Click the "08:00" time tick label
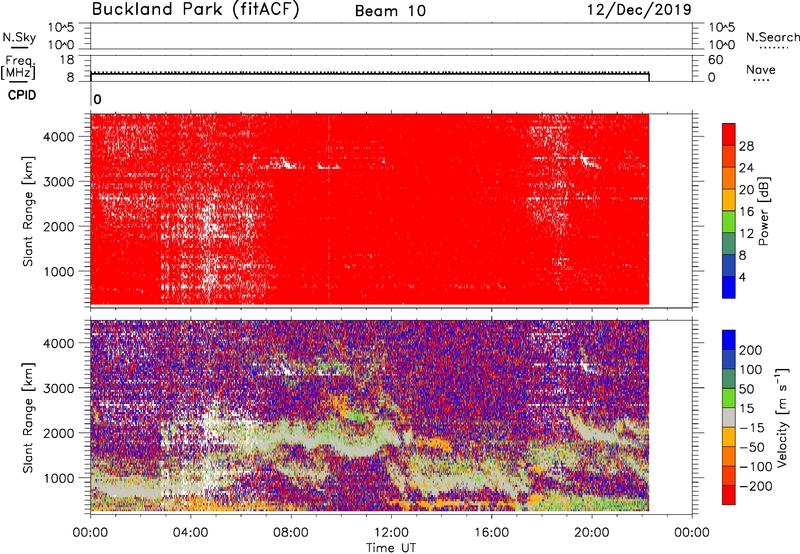This screenshot has width=800, height=554. click(291, 533)
